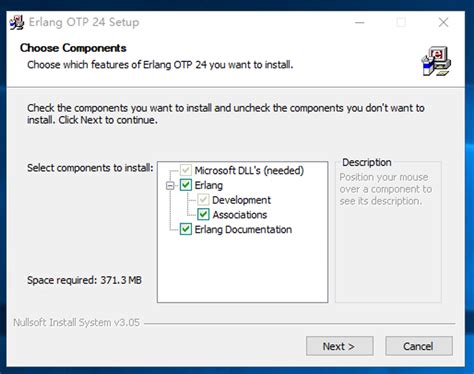Close the setup window

[443, 22]
